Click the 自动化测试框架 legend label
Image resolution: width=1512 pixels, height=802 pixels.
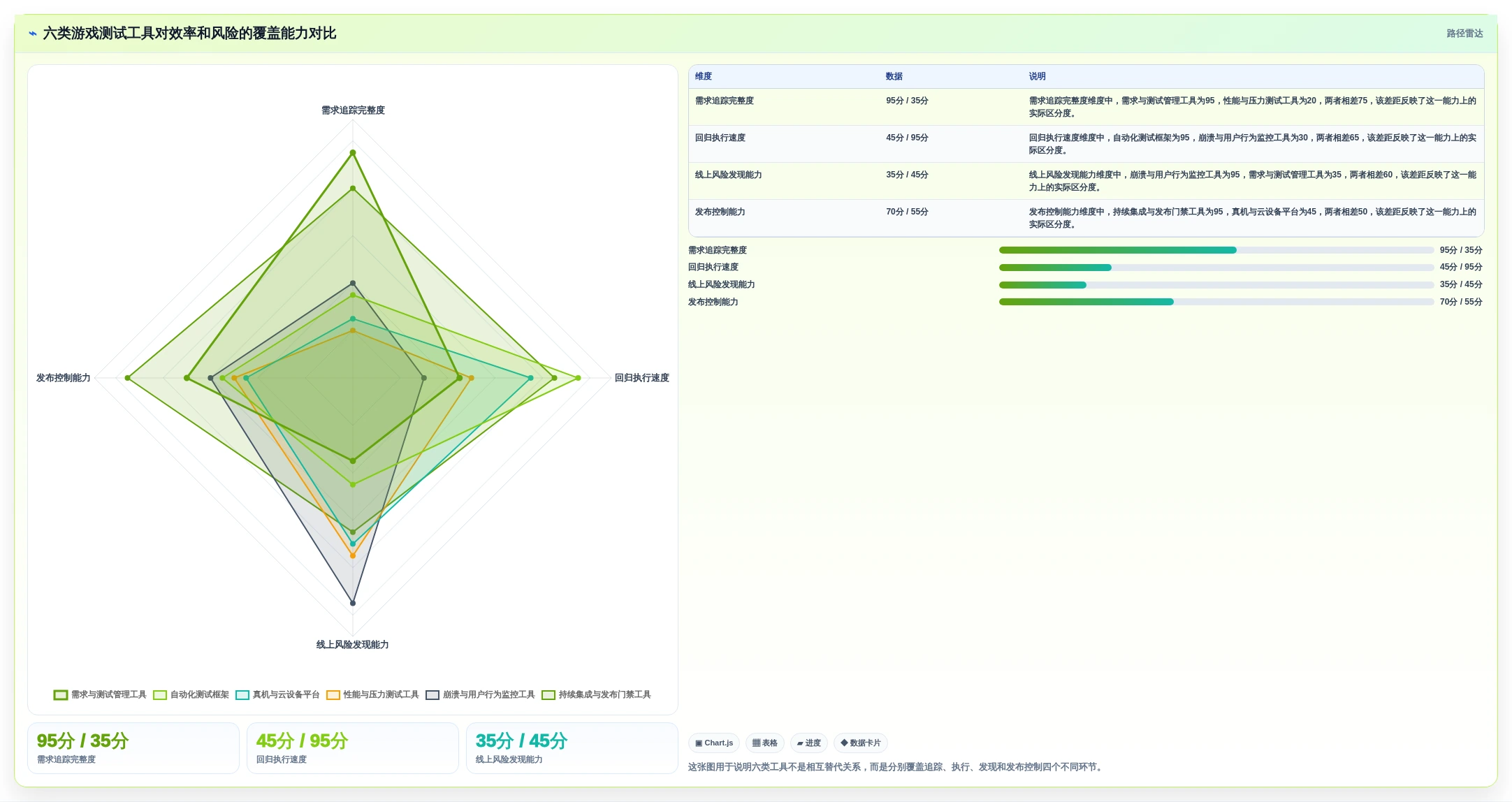click(200, 694)
